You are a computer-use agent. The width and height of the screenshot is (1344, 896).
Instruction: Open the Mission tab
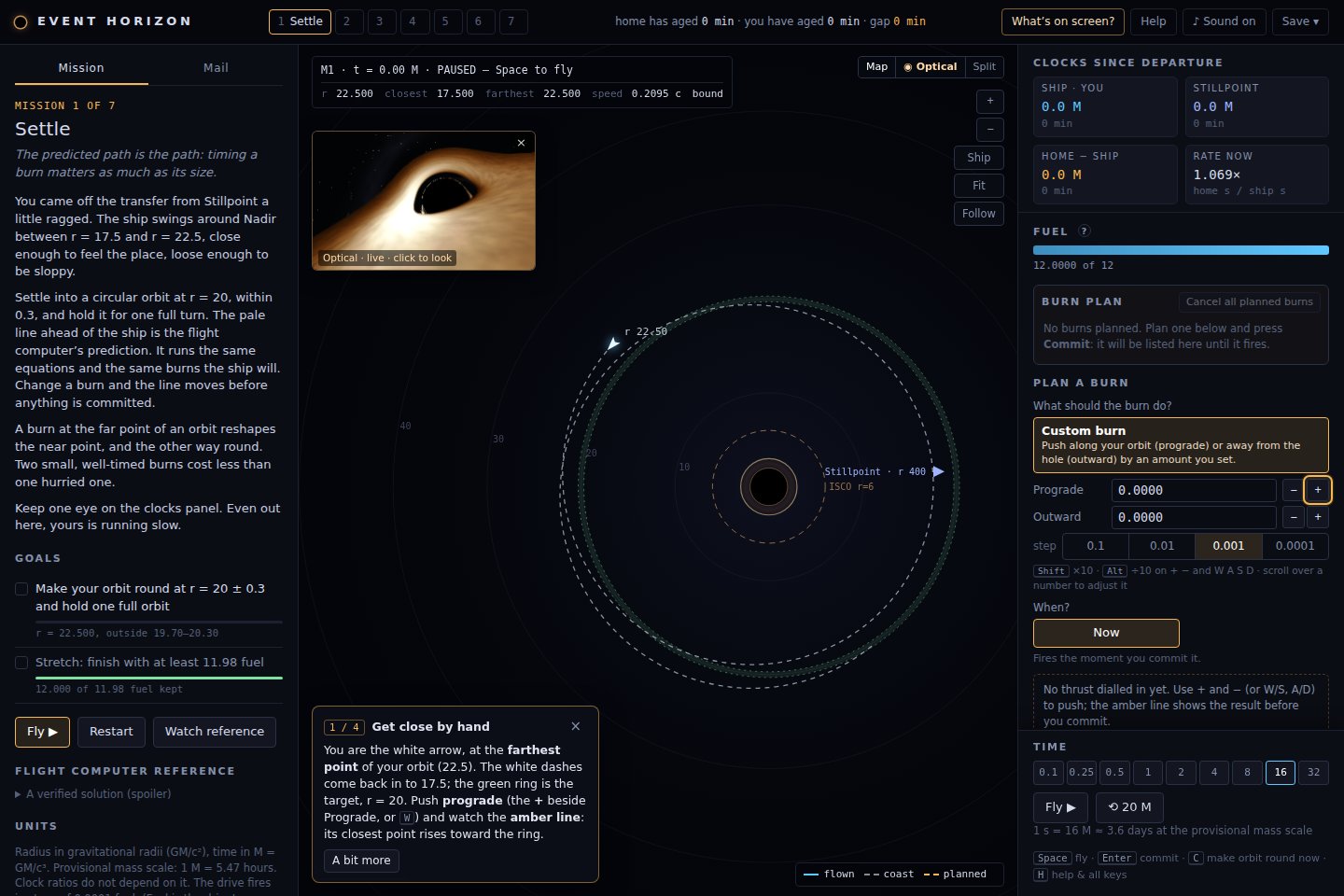click(x=81, y=68)
